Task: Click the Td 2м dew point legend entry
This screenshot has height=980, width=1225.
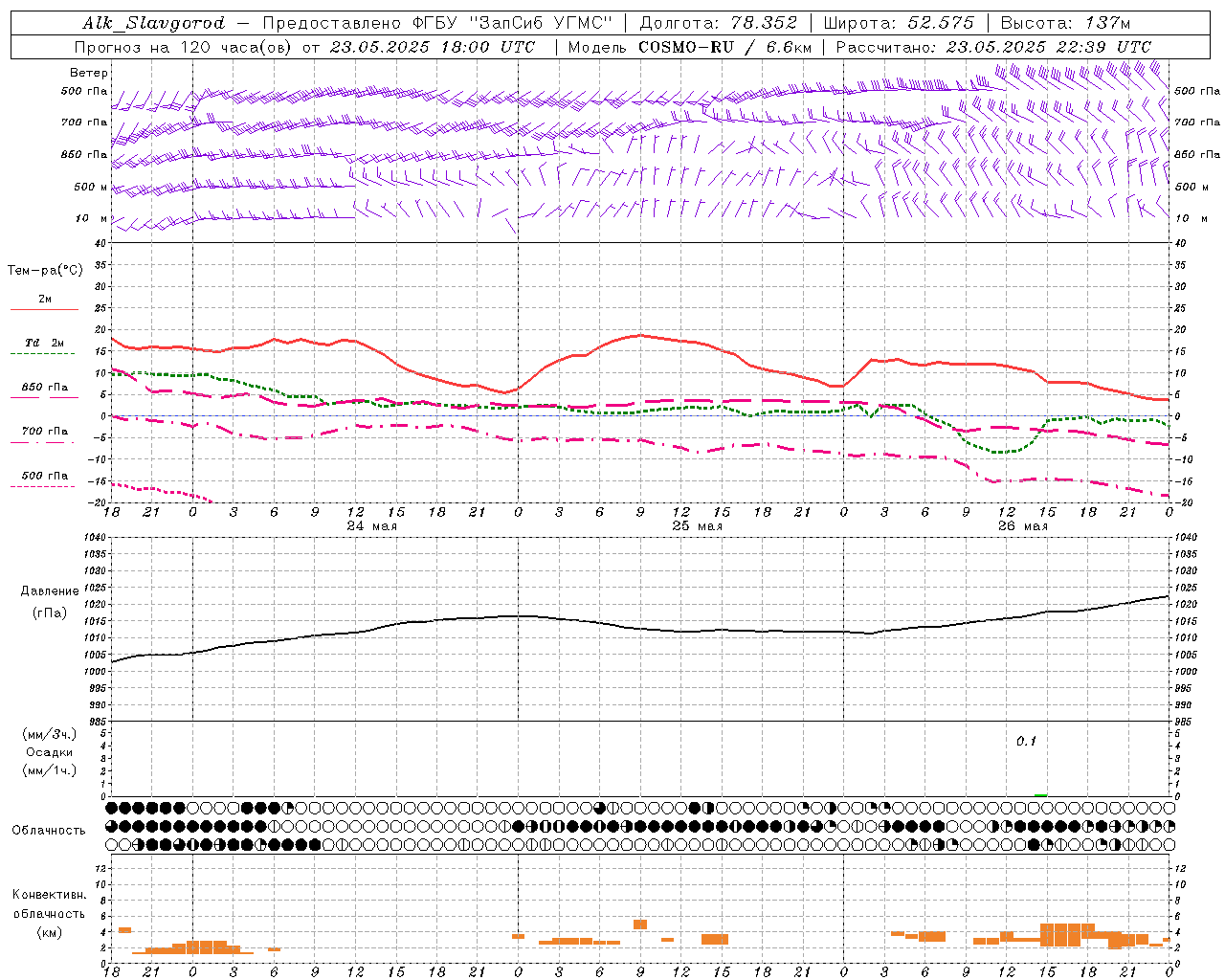Action: (44, 343)
